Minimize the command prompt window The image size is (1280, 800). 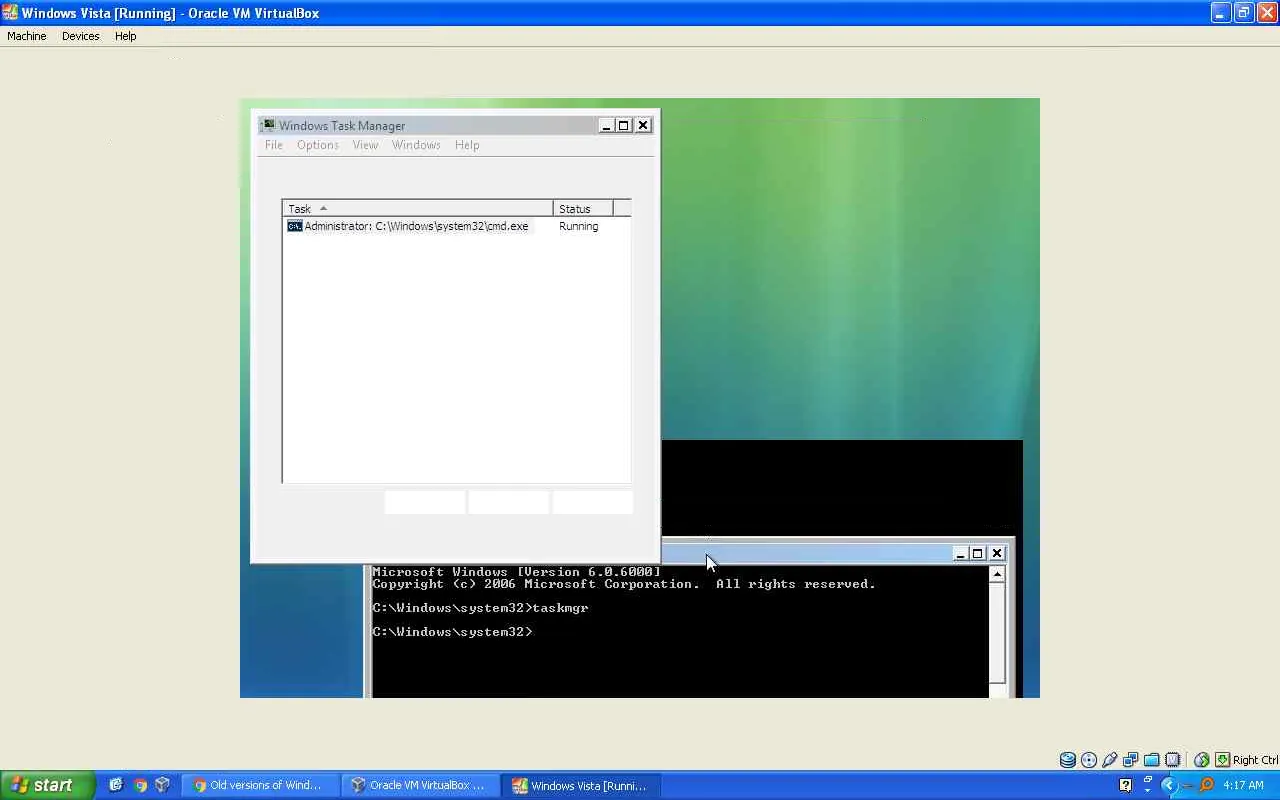click(960, 553)
